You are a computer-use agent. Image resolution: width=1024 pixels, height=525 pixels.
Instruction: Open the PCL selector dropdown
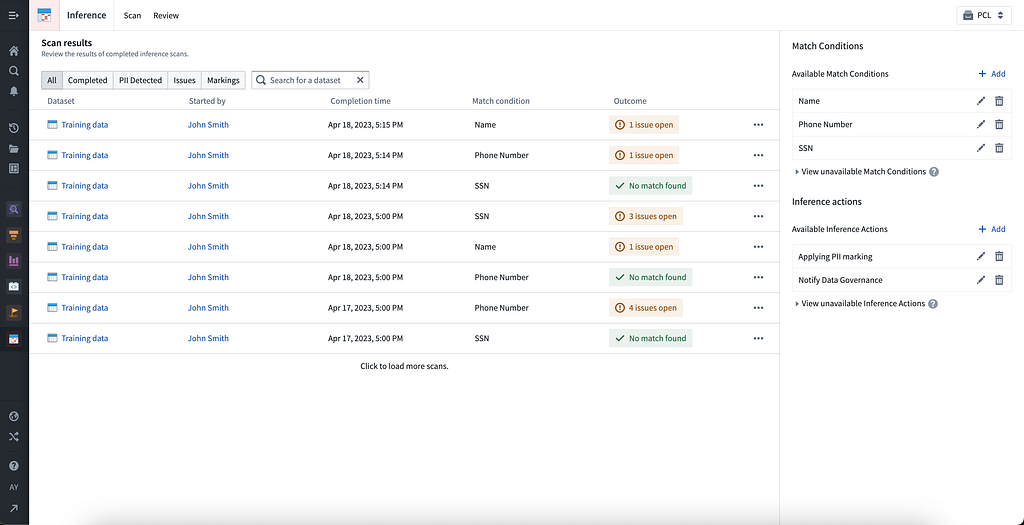click(x=984, y=15)
